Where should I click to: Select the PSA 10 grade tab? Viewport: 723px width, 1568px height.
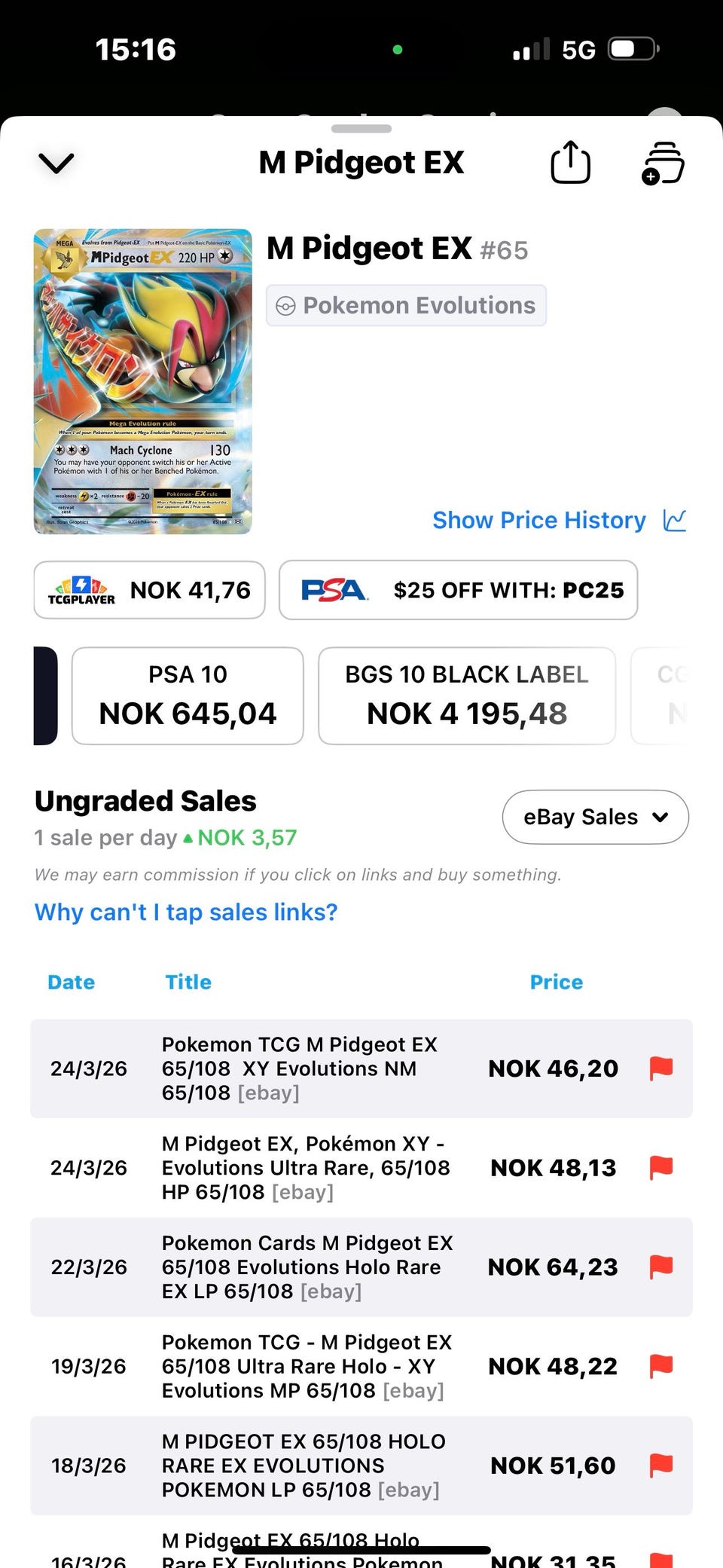coord(188,695)
